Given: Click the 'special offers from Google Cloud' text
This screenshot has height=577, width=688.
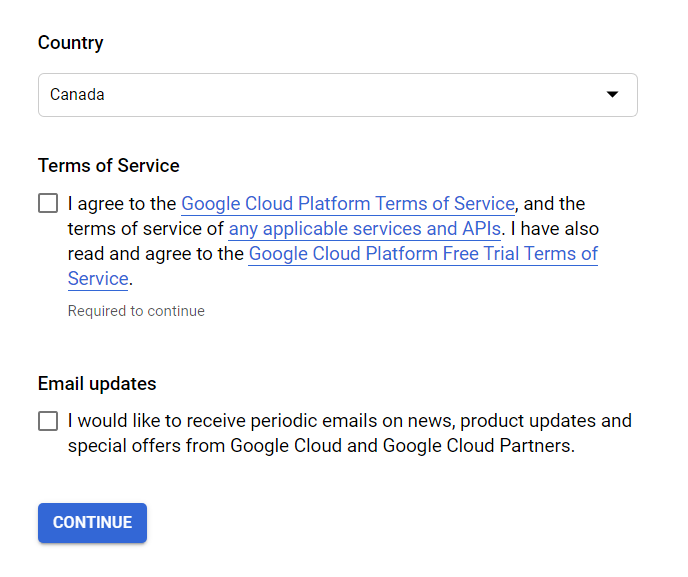Looking at the screenshot, I should (x=205, y=446).
